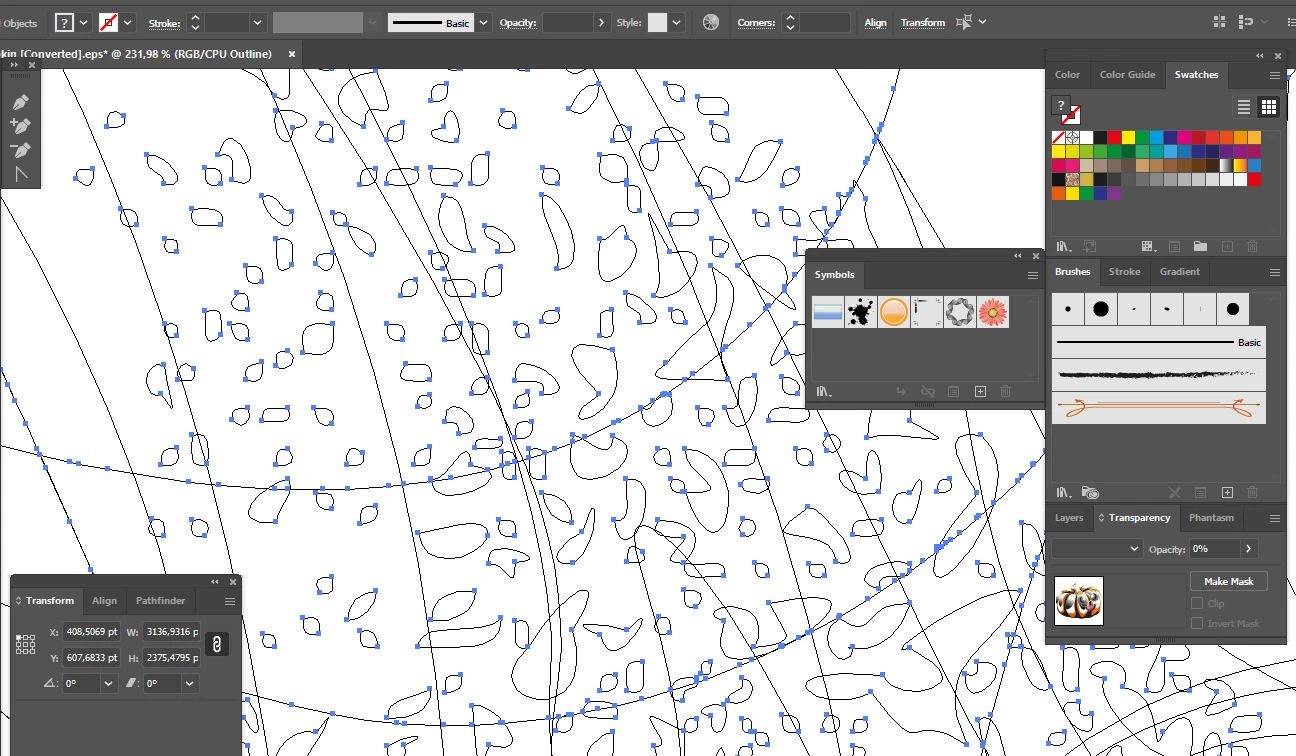Open the Symbols panel hamburger menu
This screenshot has width=1296, height=756.
[x=1033, y=275]
